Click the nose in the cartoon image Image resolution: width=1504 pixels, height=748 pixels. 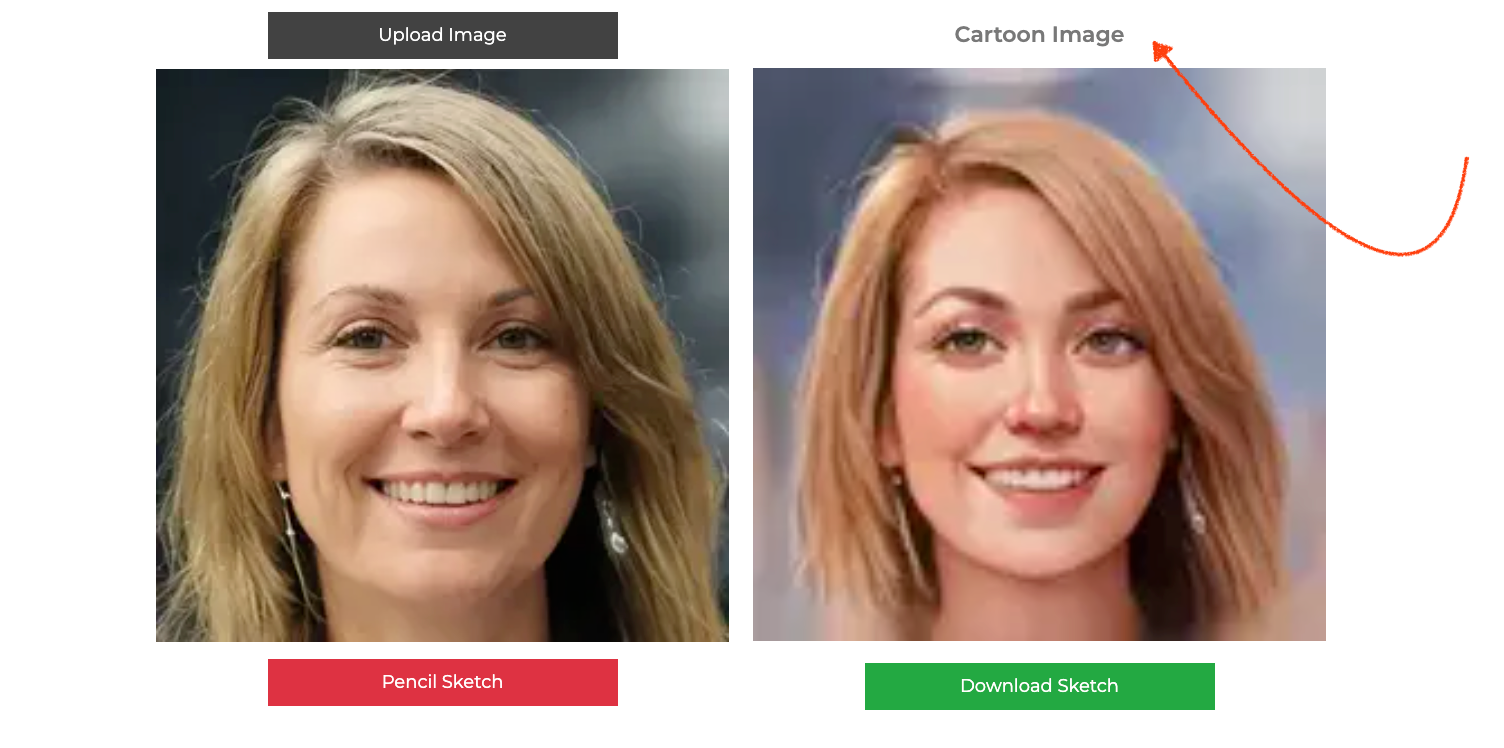(x=1040, y=400)
